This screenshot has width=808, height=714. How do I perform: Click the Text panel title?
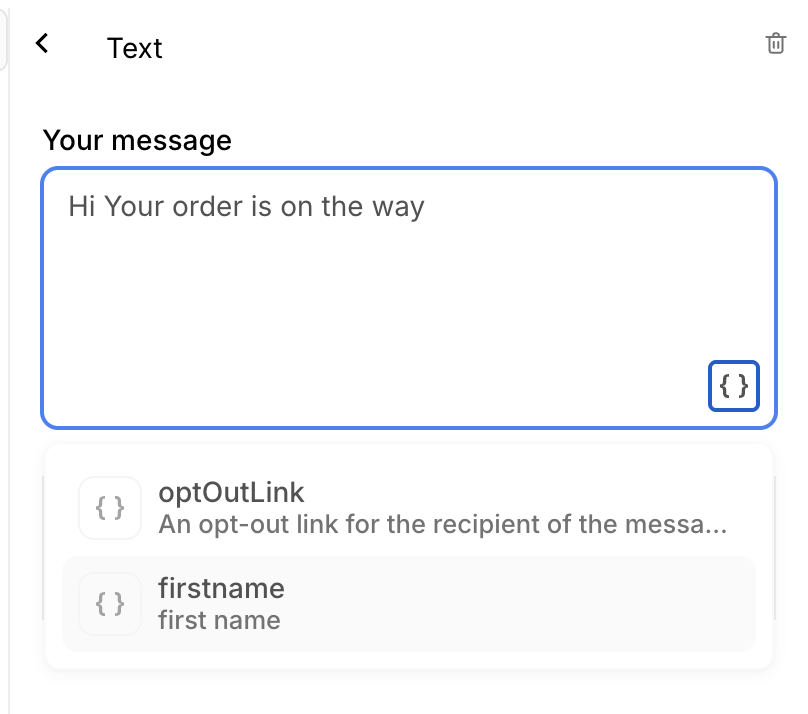(x=135, y=48)
